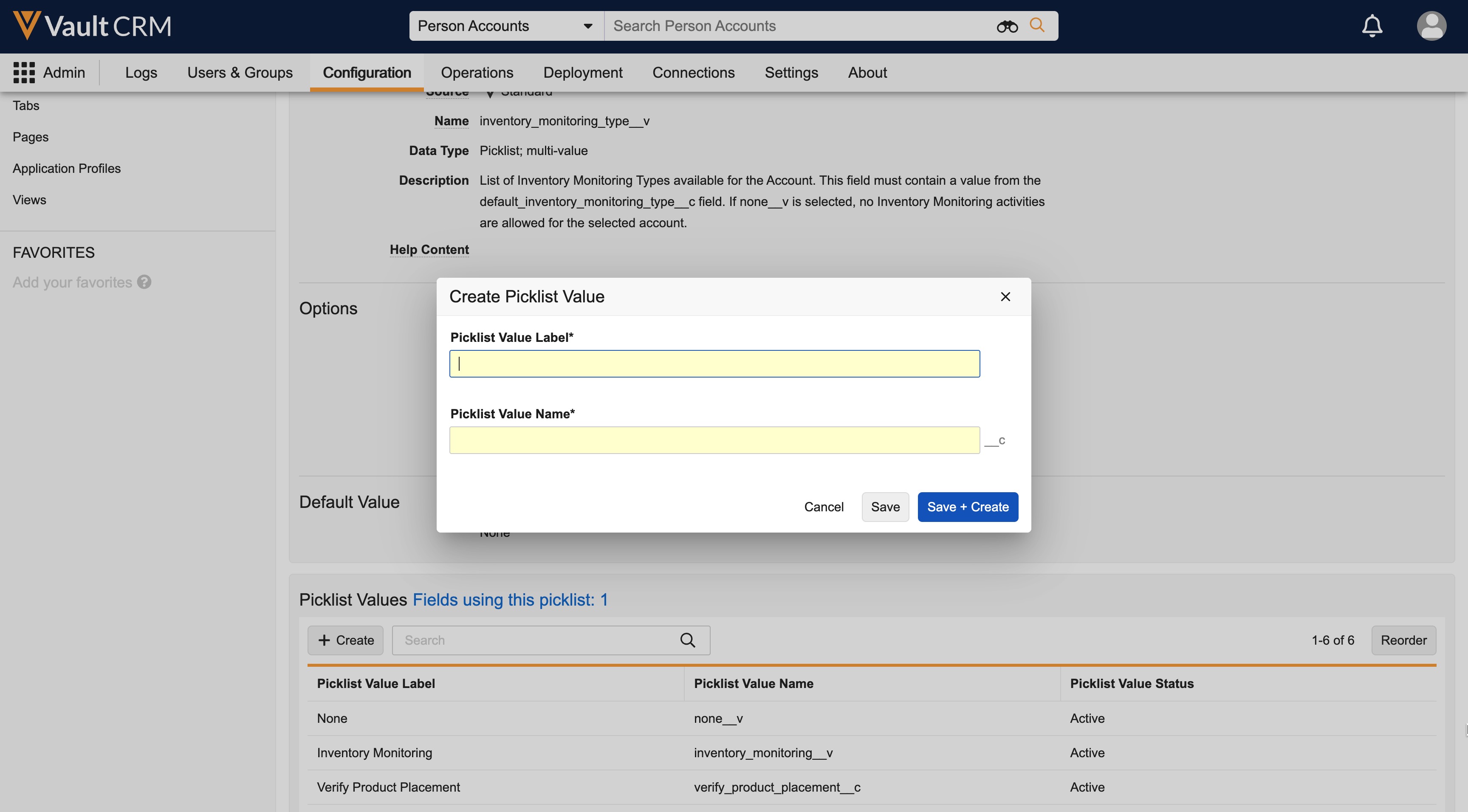Click the Reorder button
This screenshot has height=812, width=1468.
pos(1403,640)
